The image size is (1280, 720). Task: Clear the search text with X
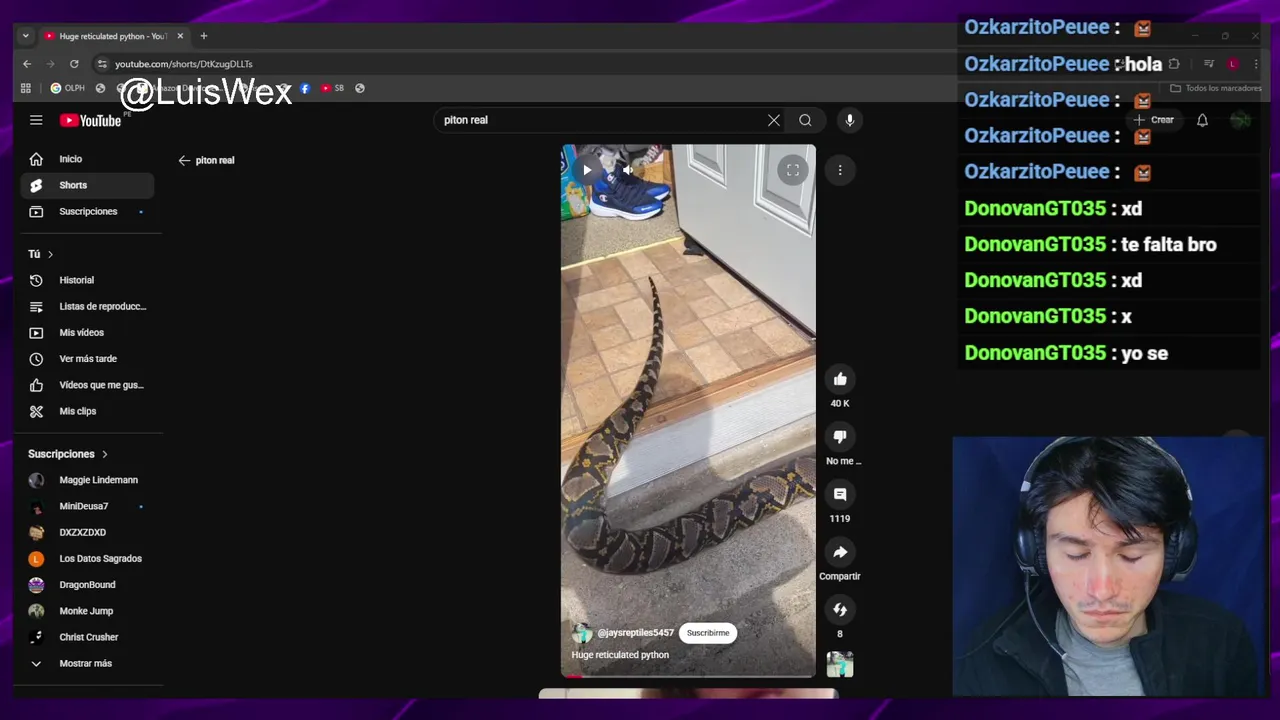pyautogui.click(x=774, y=120)
